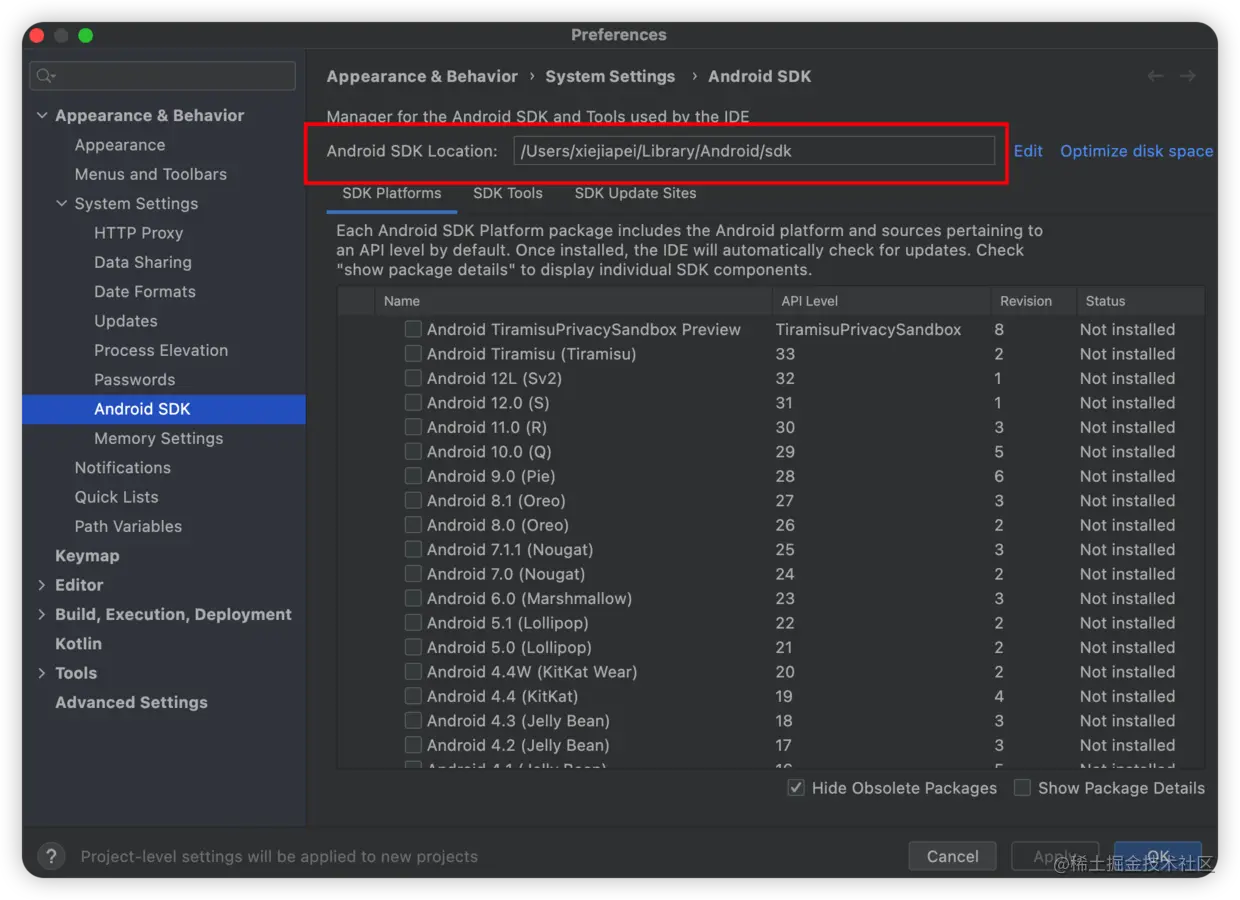This screenshot has width=1240, height=900.
Task: Expand Build, Execution, Deployment section
Action: [x=42, y=614]
